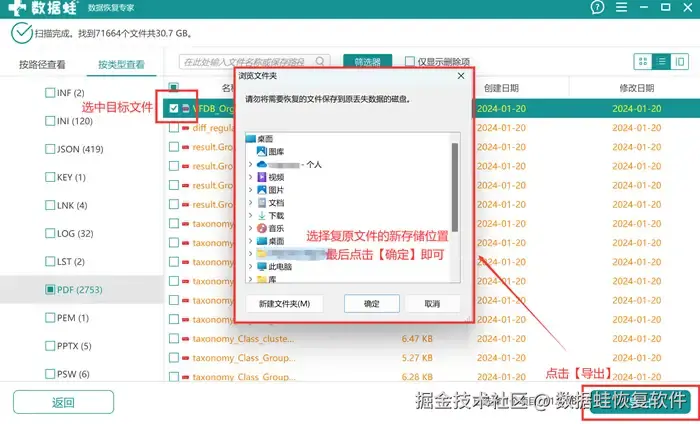Image resolution: width=700 pixels, height=424 pixels.
Task: Click PDF icon of diff_regula file row
Action: (185, 128)
